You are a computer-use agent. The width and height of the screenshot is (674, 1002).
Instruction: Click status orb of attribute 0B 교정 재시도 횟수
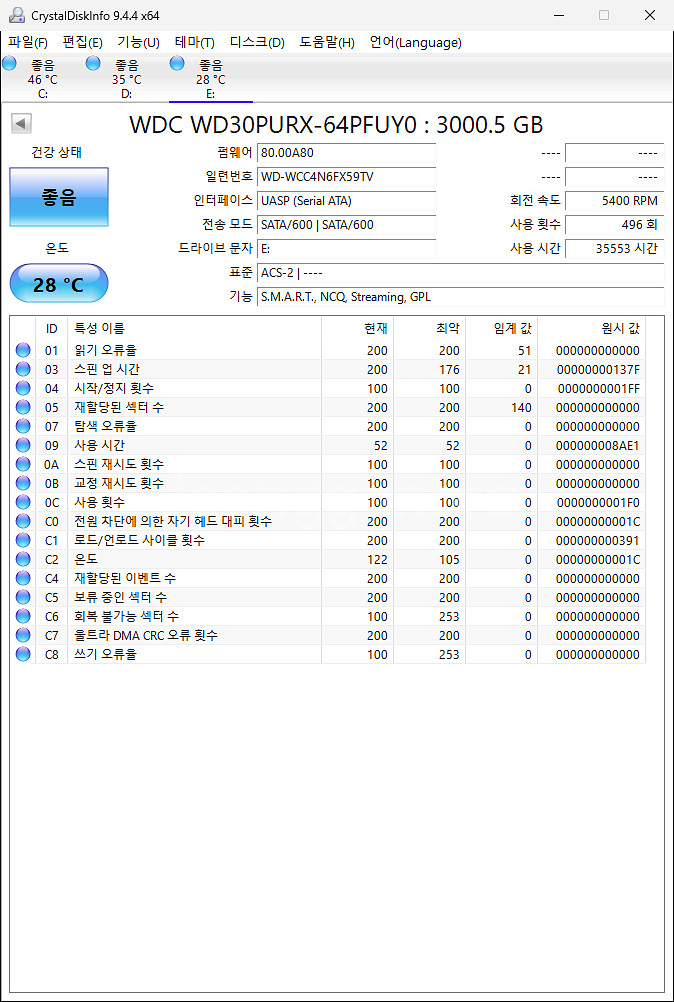pyautogui.click(x=23, y=483)
